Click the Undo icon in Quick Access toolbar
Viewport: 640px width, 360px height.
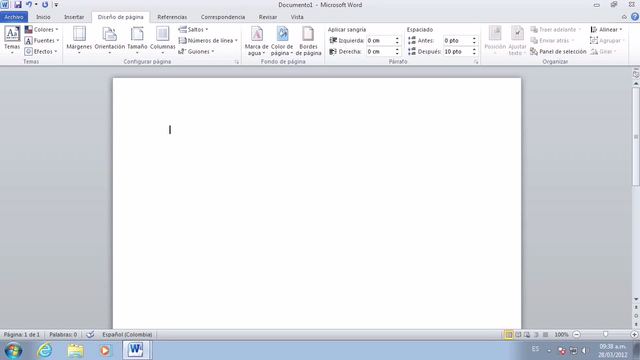point(29,5)
